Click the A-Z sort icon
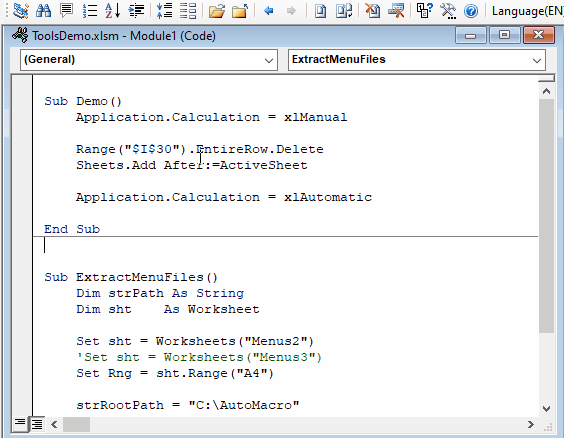Viewport: 564px width, 438px height. click(113, 11)
